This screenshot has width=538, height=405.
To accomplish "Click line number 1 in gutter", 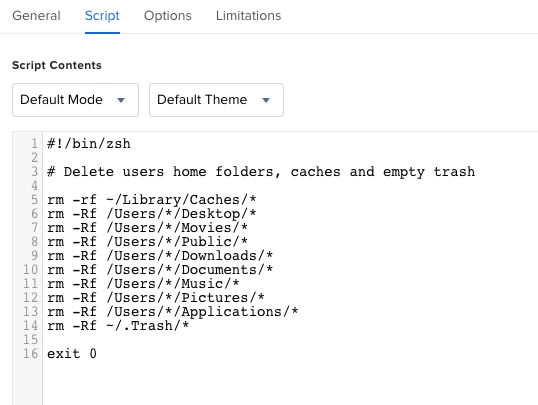I will click(x=34, y=144).
